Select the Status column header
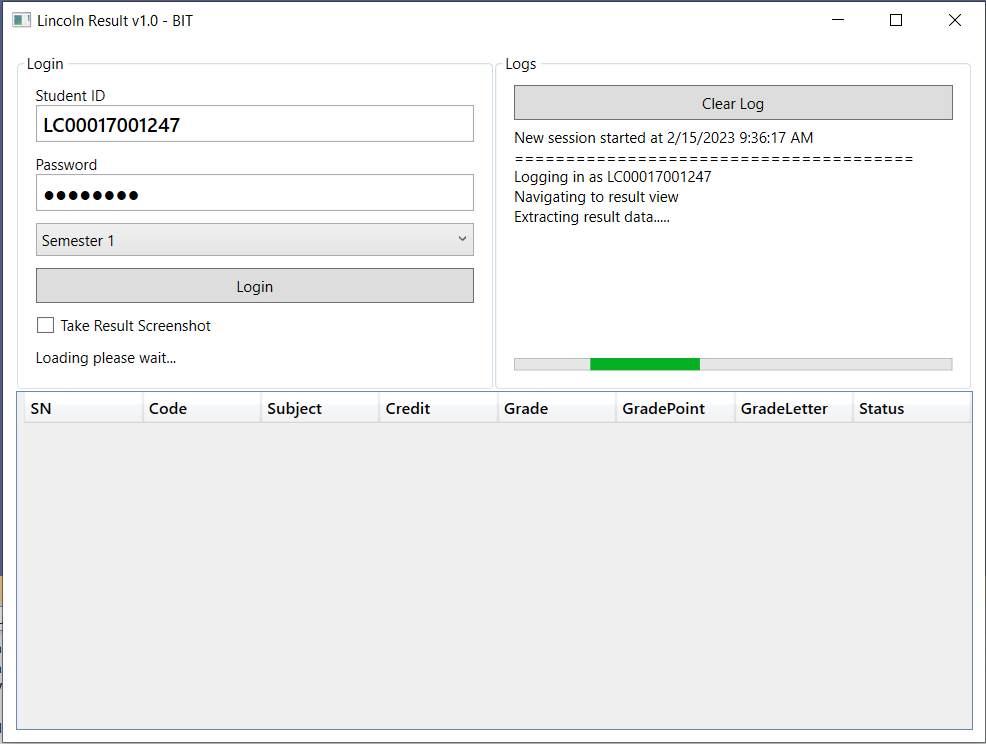This screenshot has width=986, height=744. tap(879, 408)
